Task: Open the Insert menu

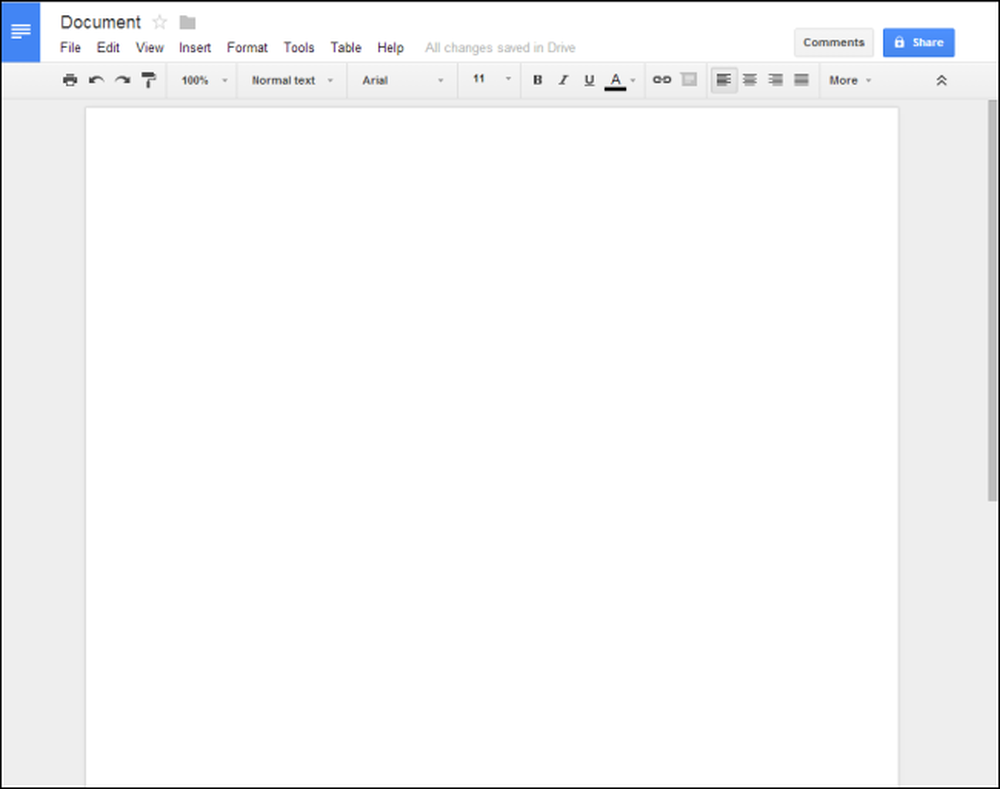Action: (195, 48)
